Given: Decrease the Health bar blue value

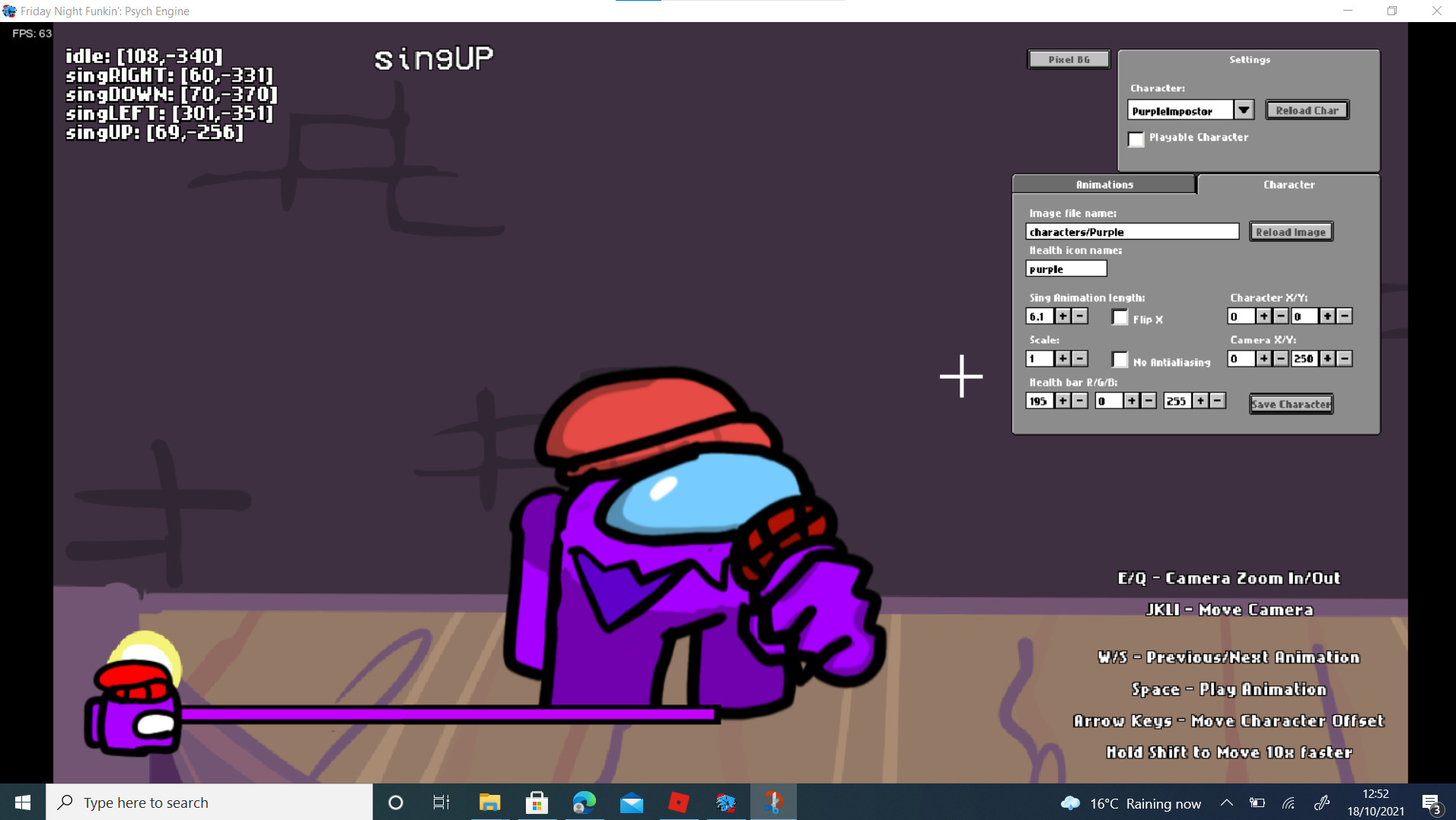Looking at the screenshot, I should pyautogui.click(x=1218, y=400).
